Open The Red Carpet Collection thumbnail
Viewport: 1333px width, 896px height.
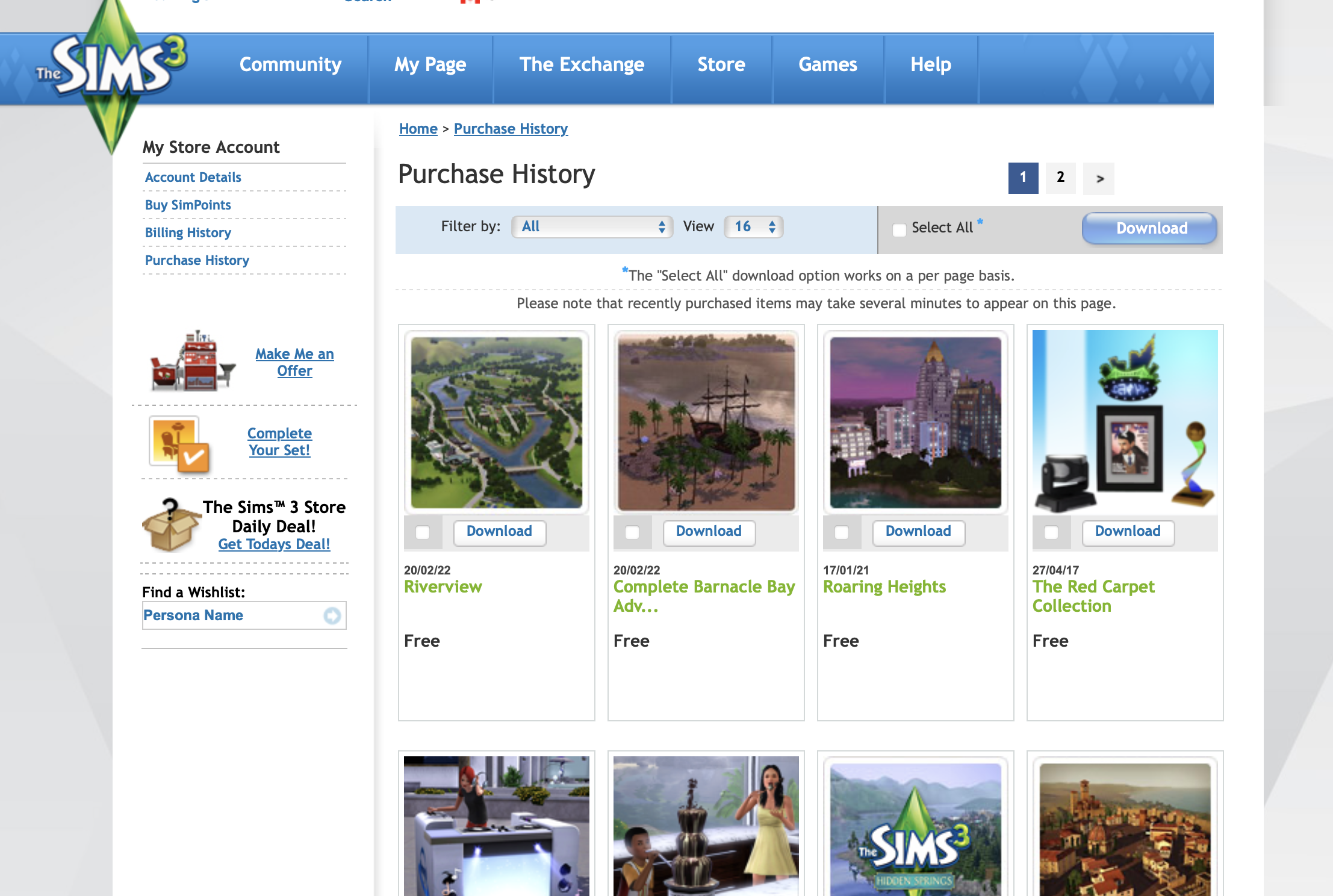[1125, 423]
